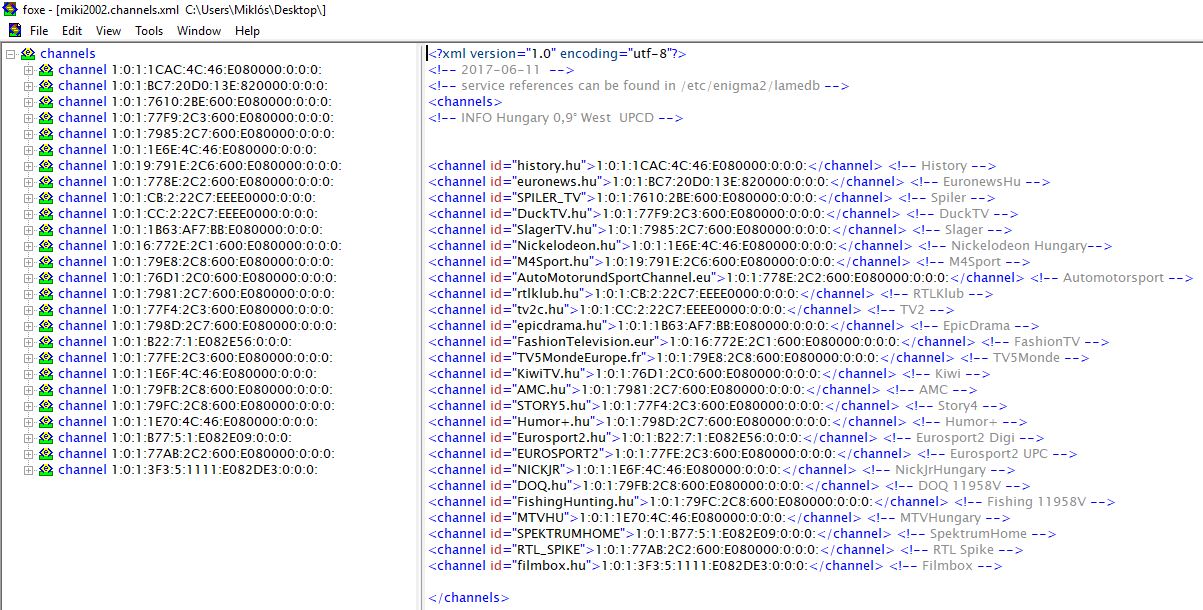
Task: Click element icon of channel 1:0:1:B22:7:1:E082E56:0:0:0:
Action: pos(46,342)
